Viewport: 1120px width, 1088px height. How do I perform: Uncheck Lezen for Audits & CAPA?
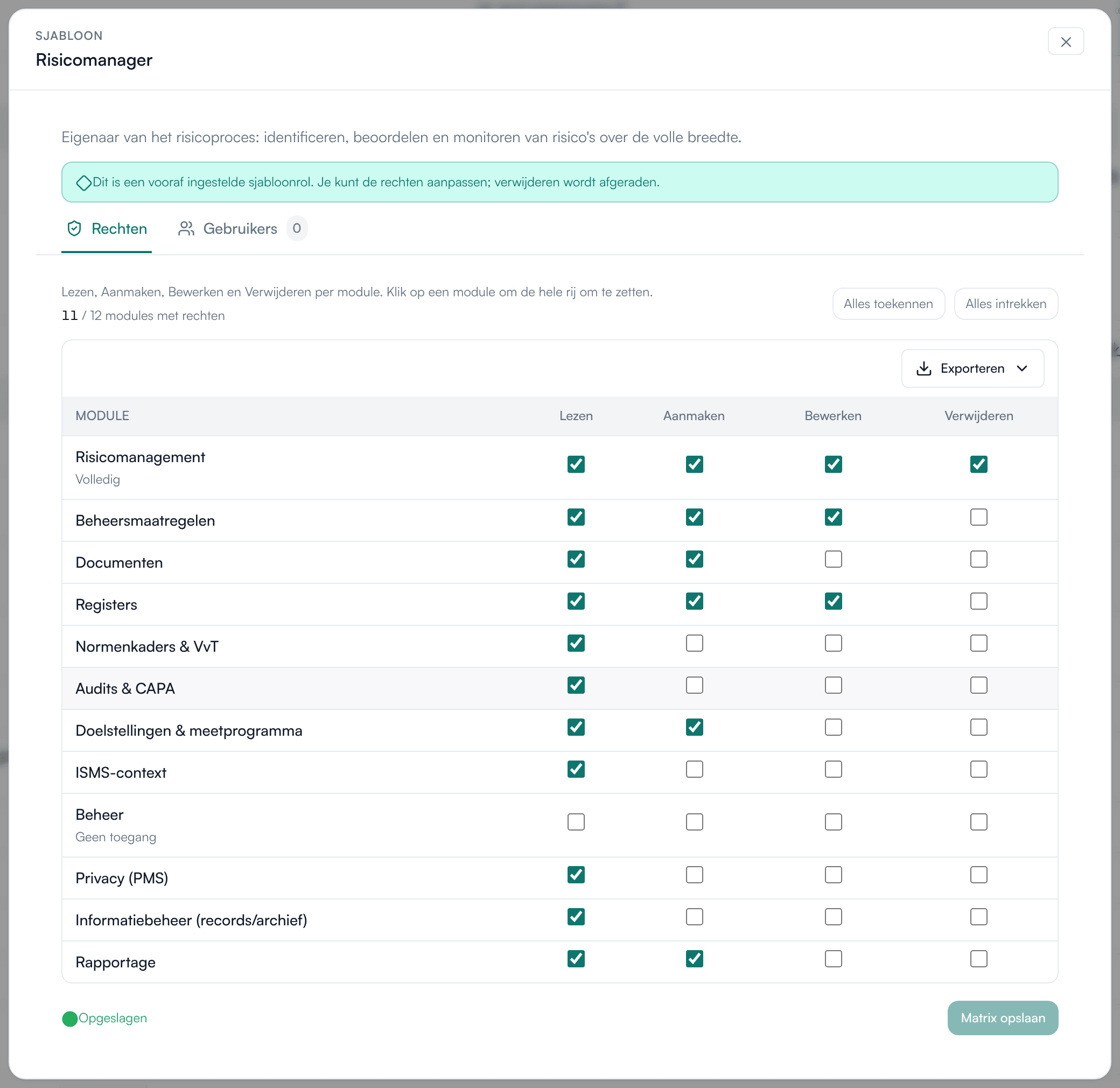point(576,685)
